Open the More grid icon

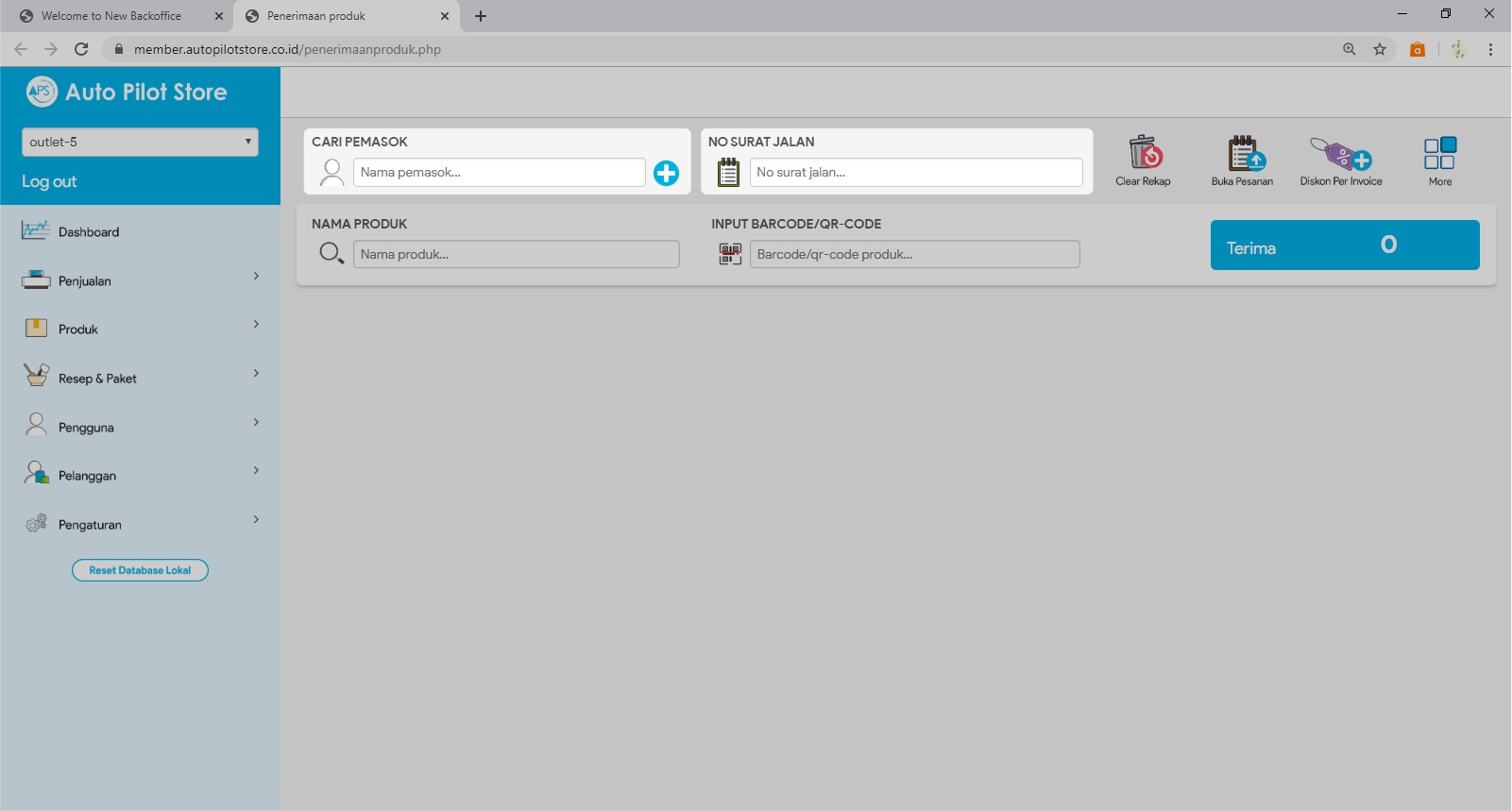(x=1439, y=153)
